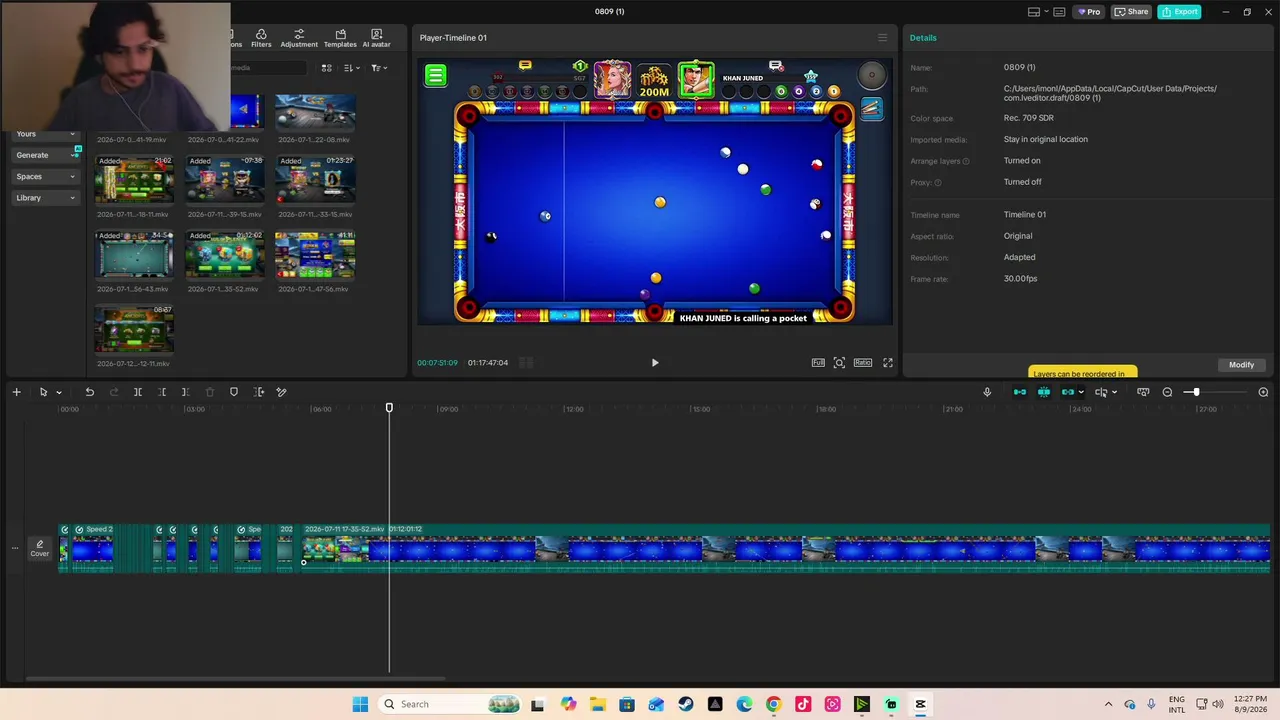Open the aspect Ratio options

click(x=863, y=363)
